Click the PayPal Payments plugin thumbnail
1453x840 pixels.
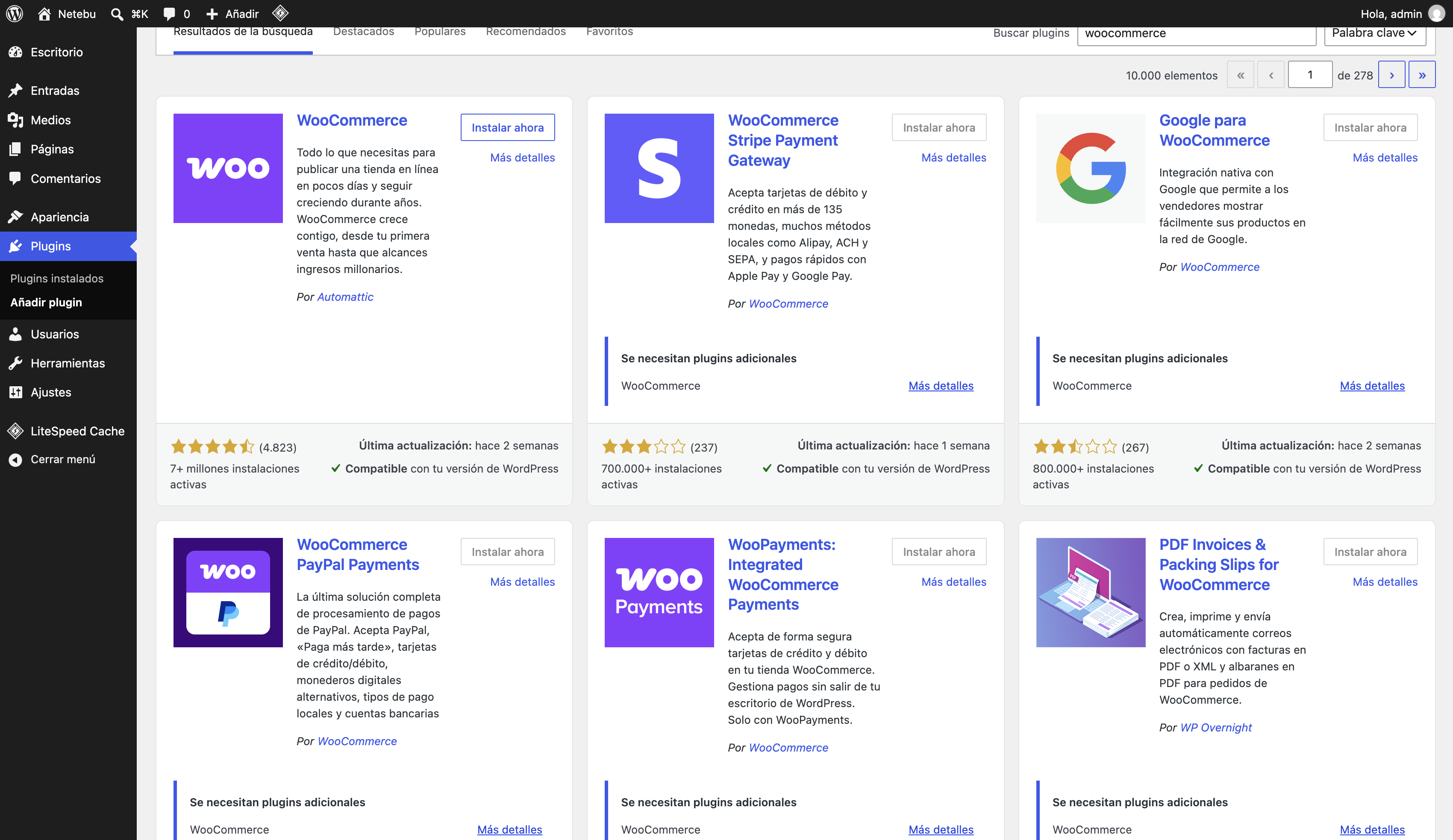click(x=228, y=593)
